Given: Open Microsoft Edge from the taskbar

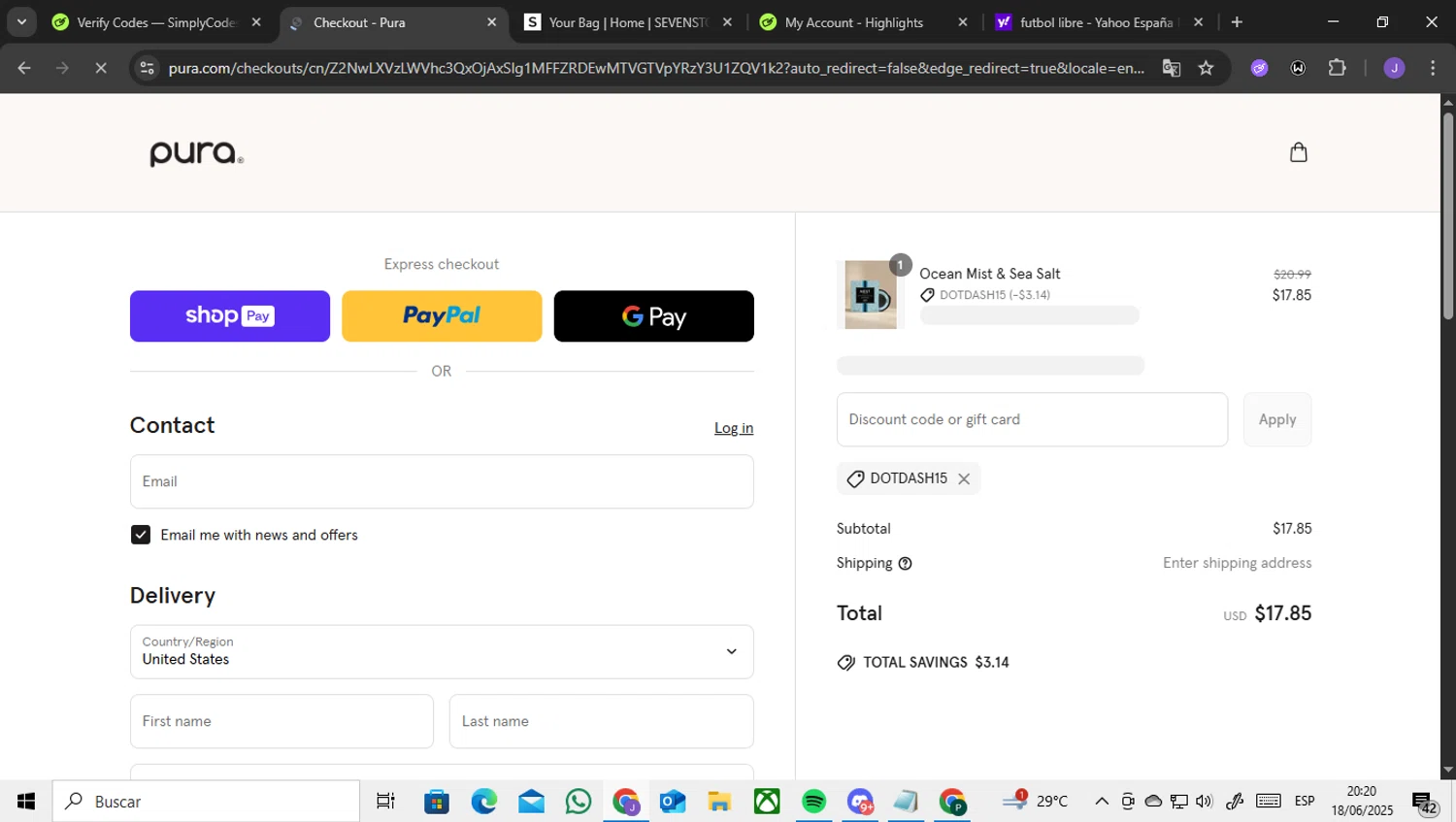Looking at the screenshot, I should click(484, 802).
